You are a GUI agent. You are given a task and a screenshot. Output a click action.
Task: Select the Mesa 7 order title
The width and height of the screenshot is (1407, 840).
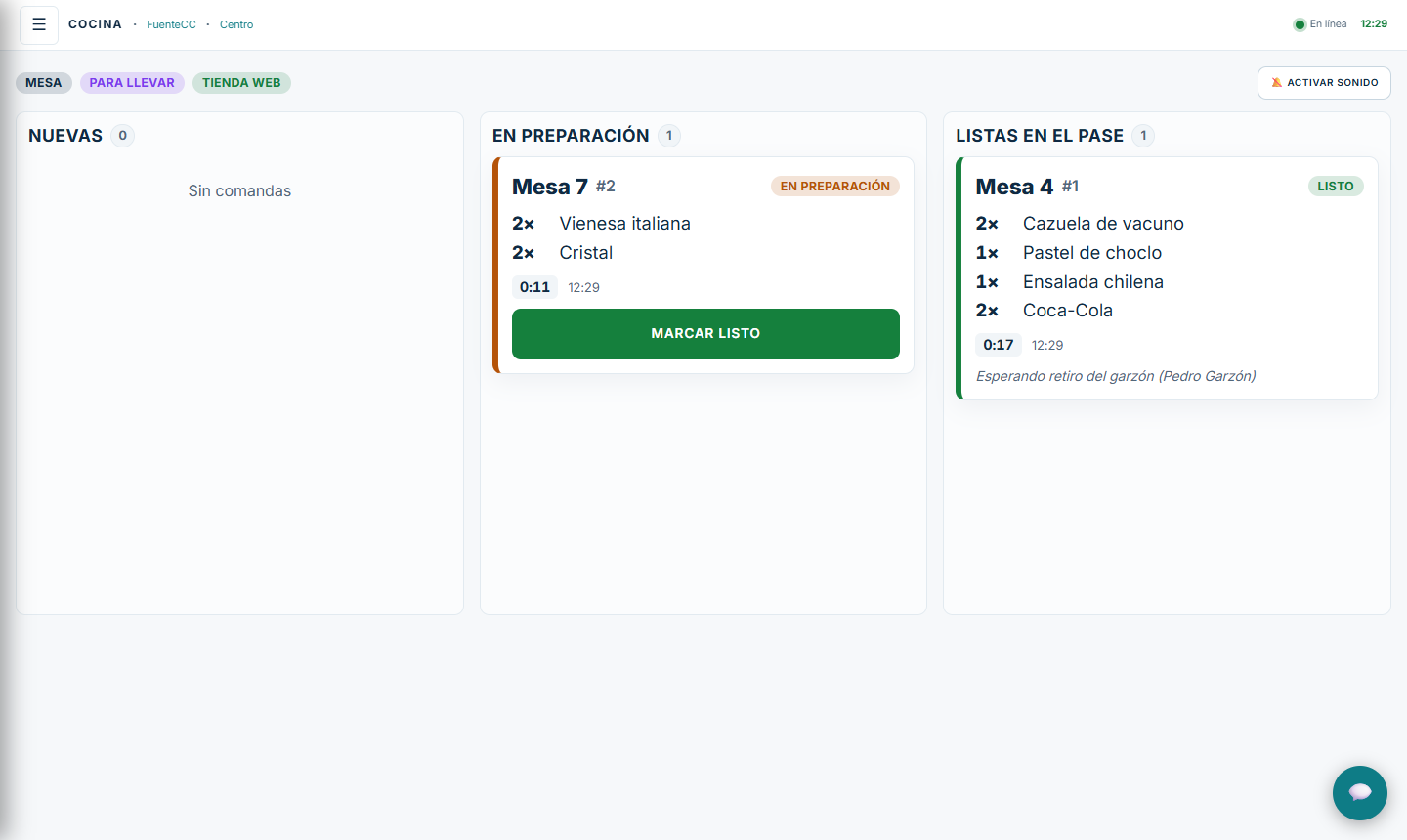550,187
